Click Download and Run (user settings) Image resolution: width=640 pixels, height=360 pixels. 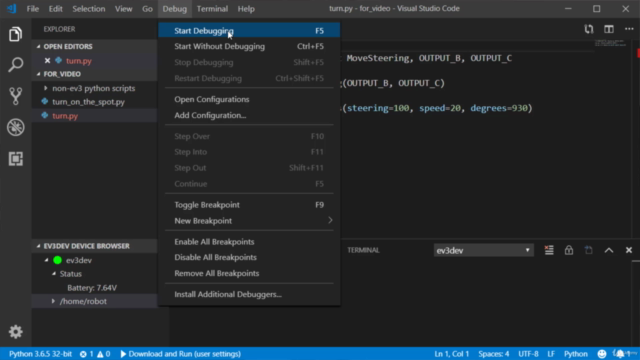[x=180, y=354]
